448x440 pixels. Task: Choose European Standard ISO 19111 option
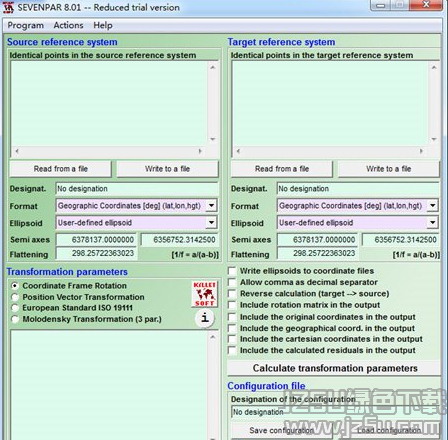point(15,308)
